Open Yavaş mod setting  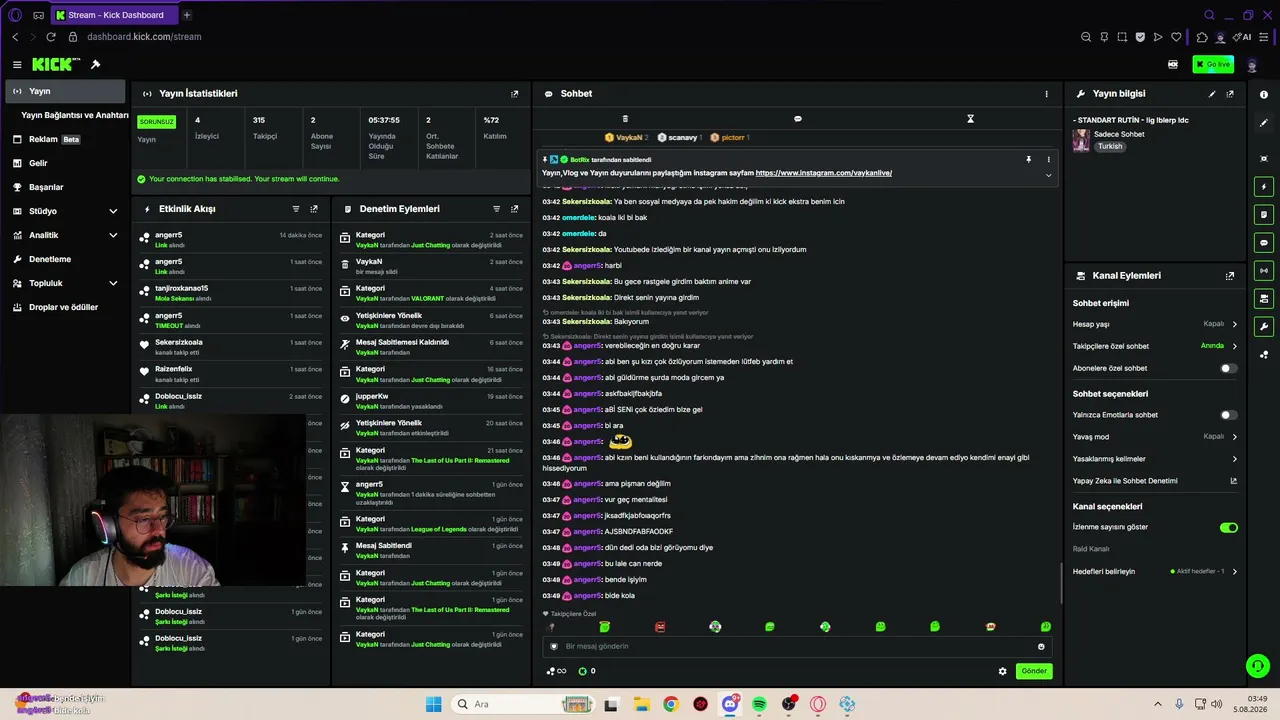click(x=1155, y=437)
